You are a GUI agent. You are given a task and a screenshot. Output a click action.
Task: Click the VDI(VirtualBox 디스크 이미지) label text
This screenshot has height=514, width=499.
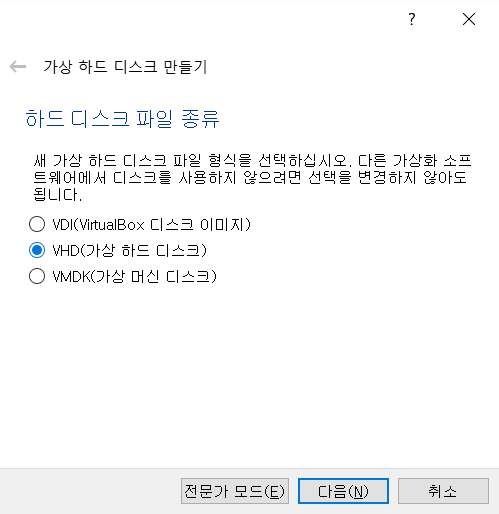click(152, 224)
